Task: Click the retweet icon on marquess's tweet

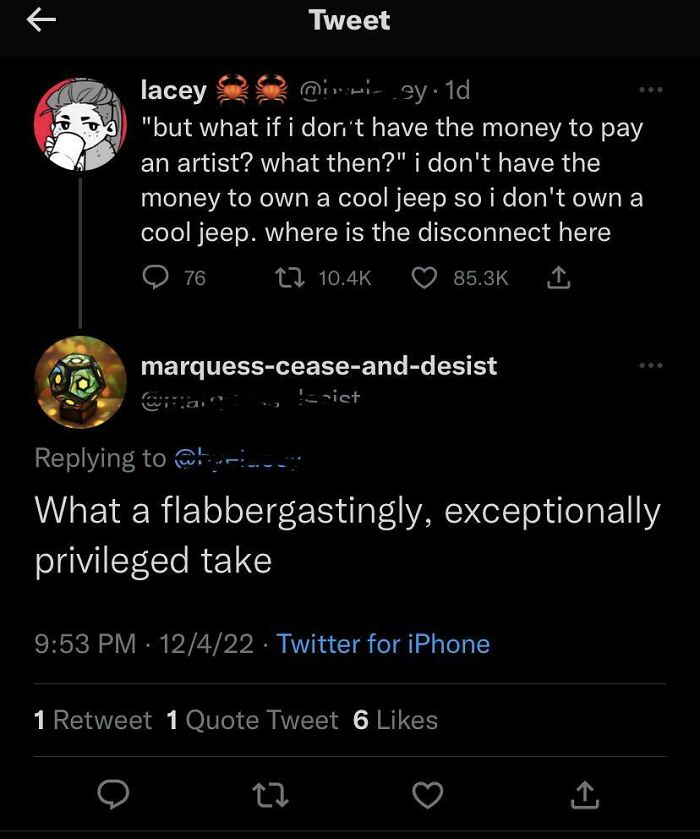Action: coord(271,795)
